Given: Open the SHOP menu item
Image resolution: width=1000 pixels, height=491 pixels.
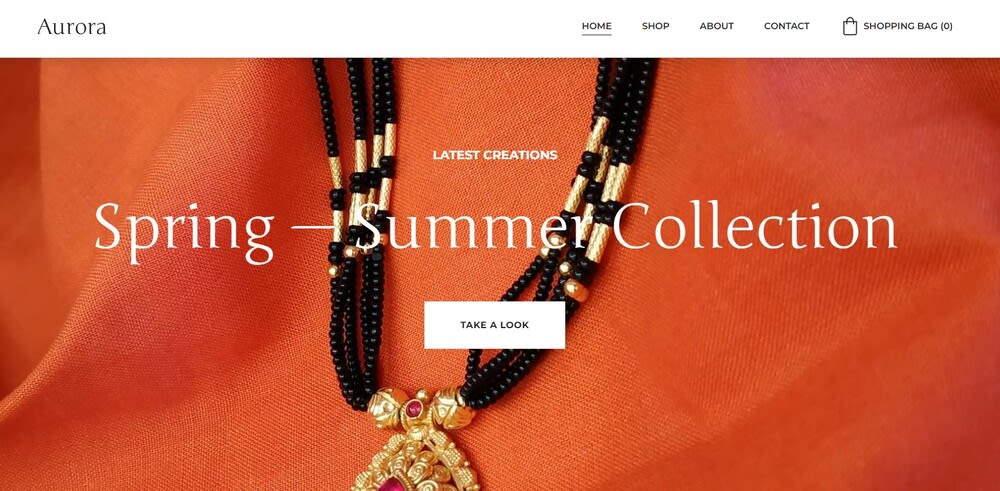Looking at the screenshot, I should coord(656,26).
